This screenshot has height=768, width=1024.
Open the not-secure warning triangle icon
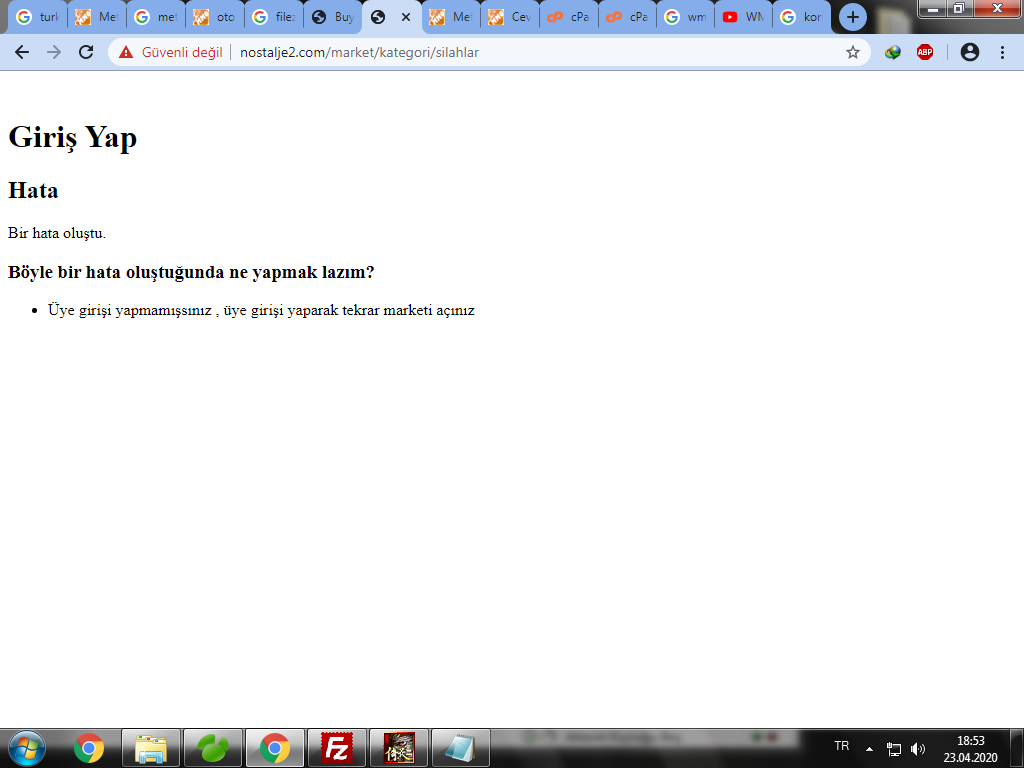click(x=126, y=52)
